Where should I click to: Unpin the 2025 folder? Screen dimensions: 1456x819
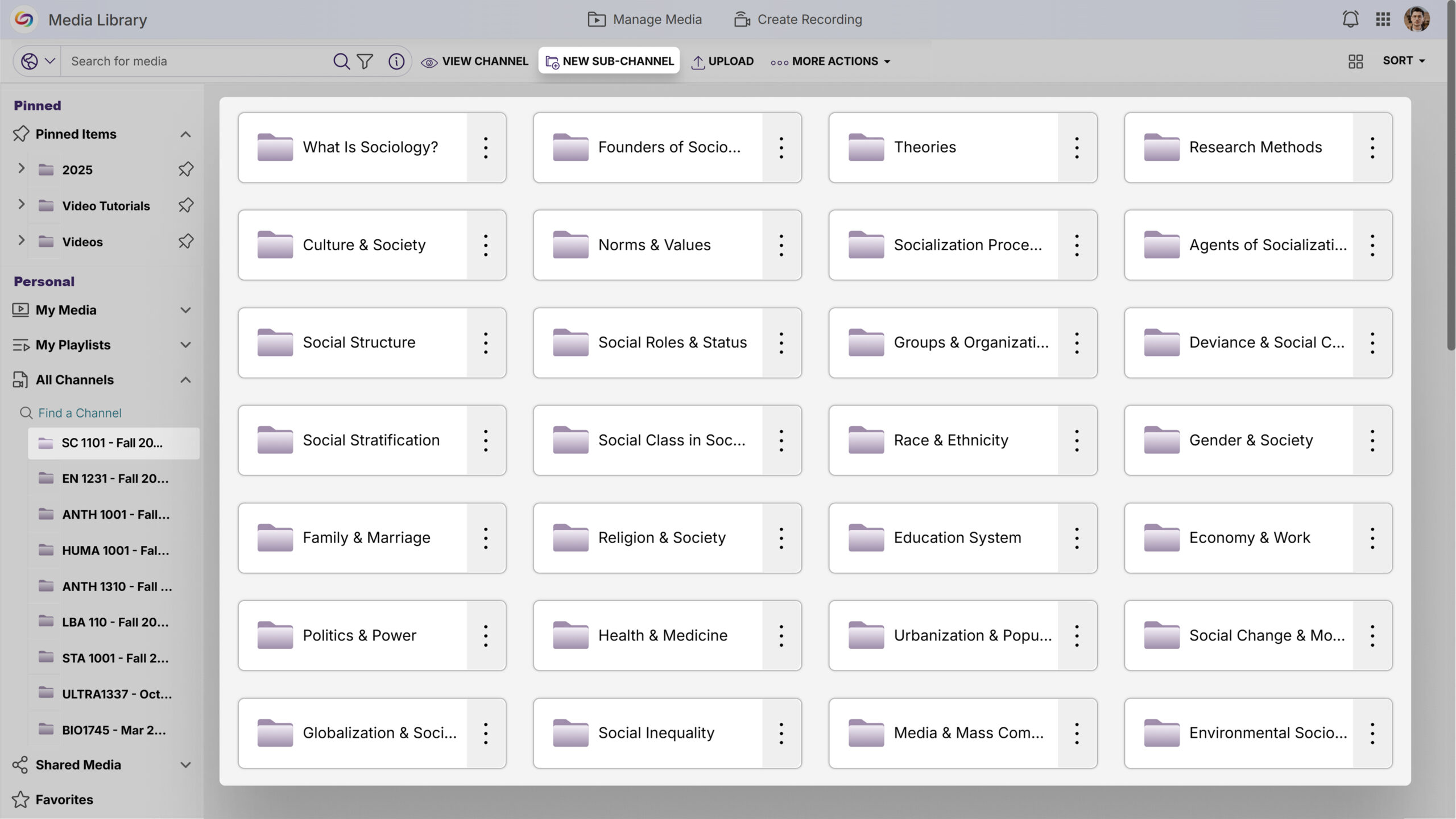click(185, 169)
